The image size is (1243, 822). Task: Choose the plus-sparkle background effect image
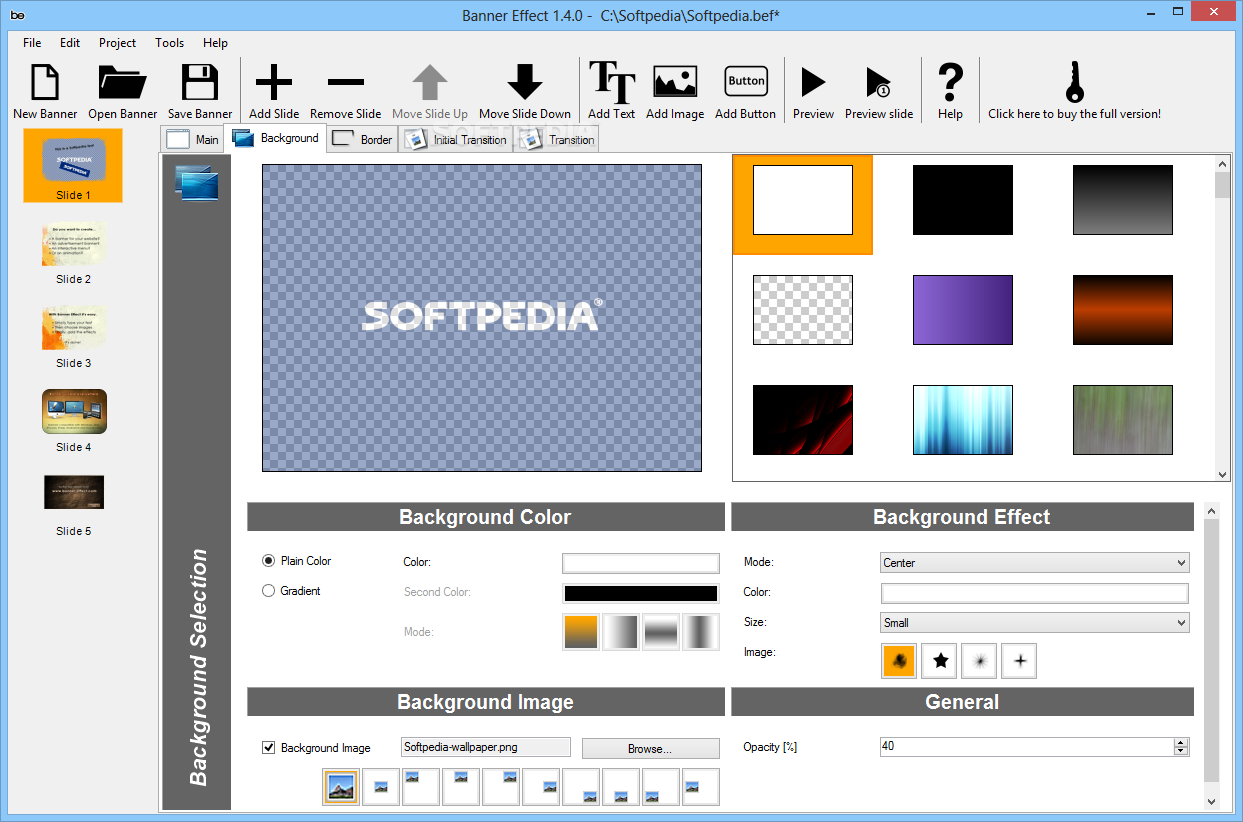tap(1019, 661)
